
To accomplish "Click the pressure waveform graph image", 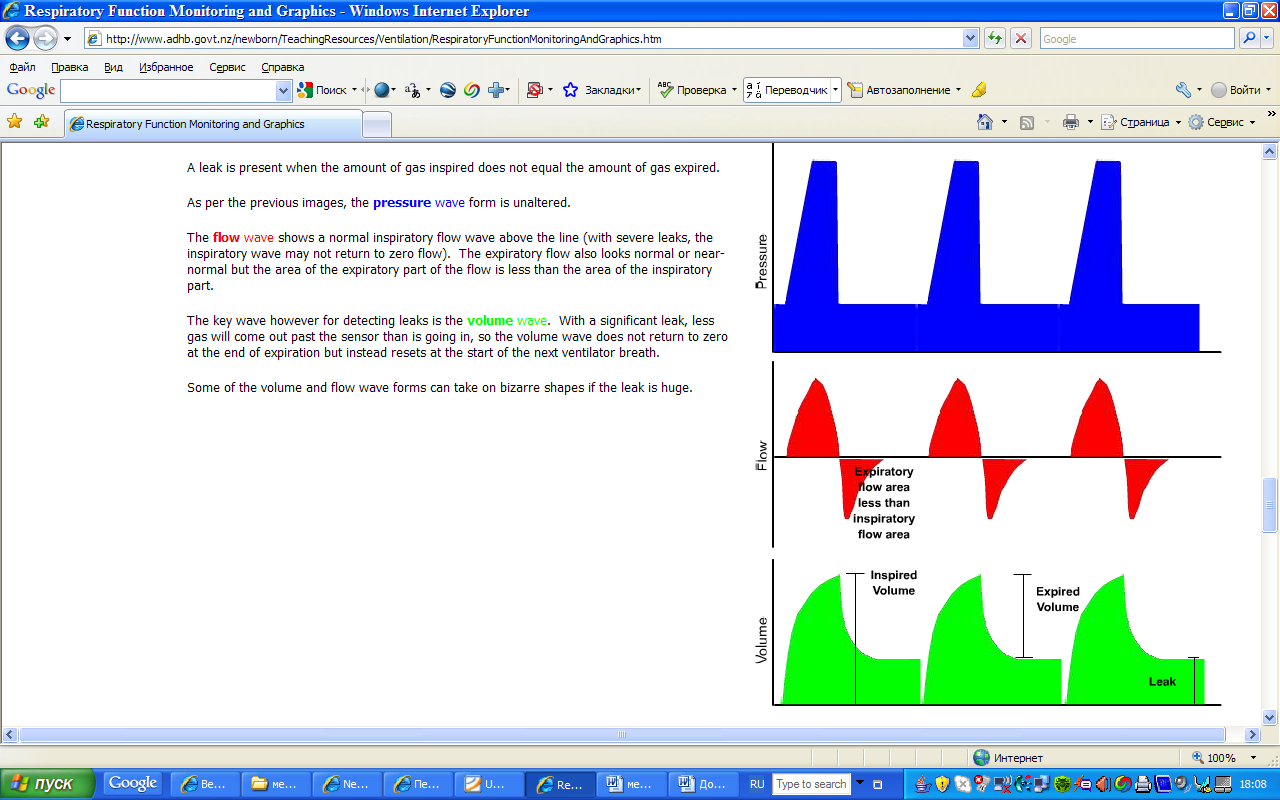I will coord(990,250).
